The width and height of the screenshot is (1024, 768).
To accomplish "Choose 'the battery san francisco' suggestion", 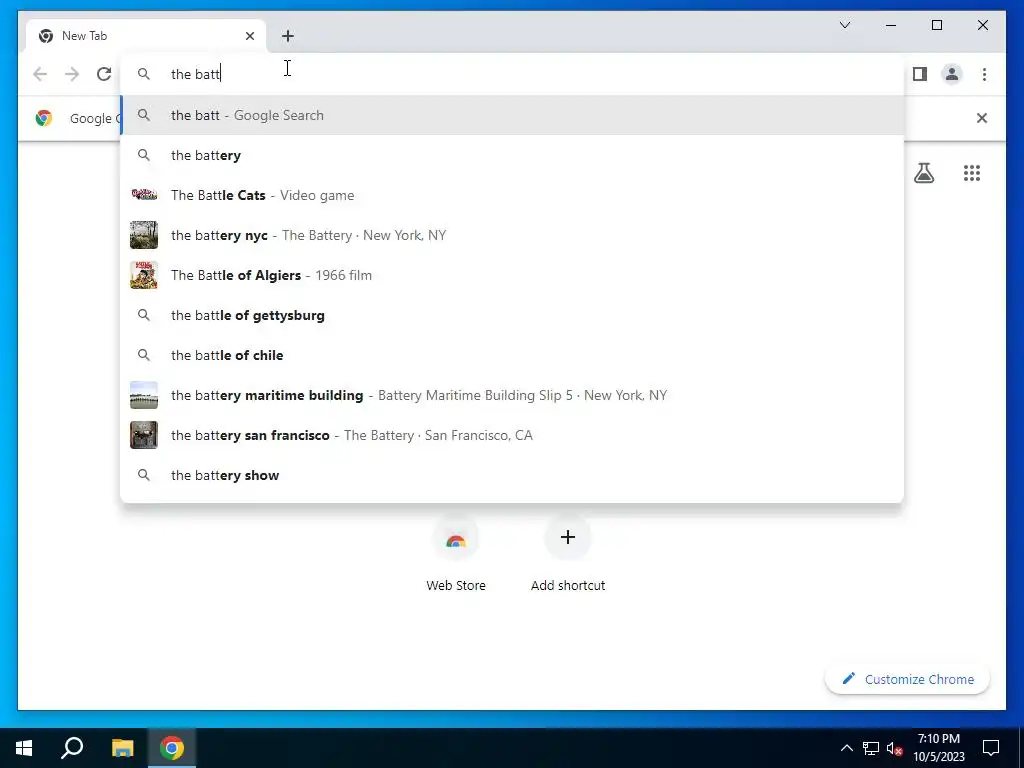I will click(x=512, y=435).
